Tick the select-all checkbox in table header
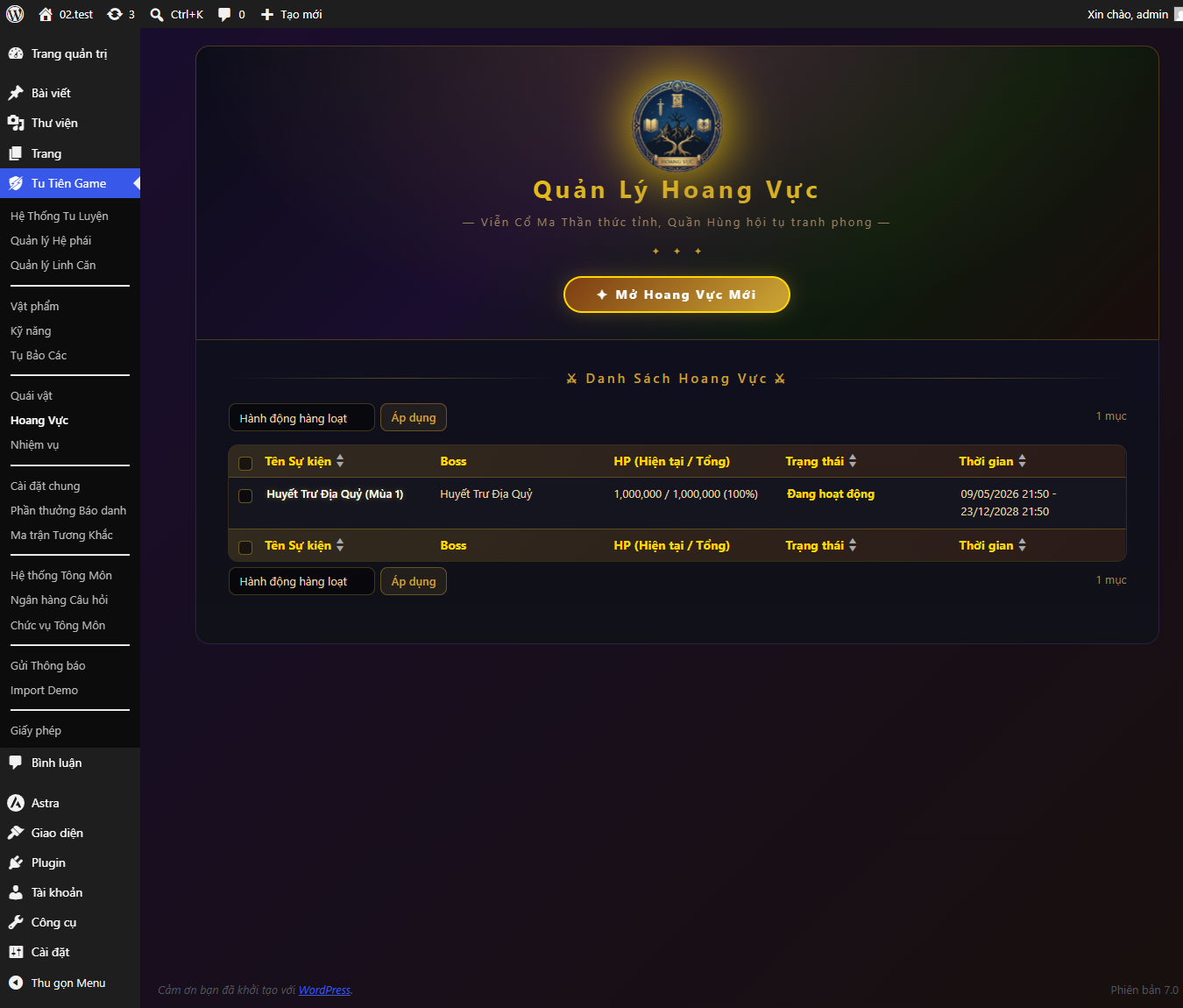The height and width of the screenshot is (1008, 1183). pyautogui.click(x=245, y=463)
